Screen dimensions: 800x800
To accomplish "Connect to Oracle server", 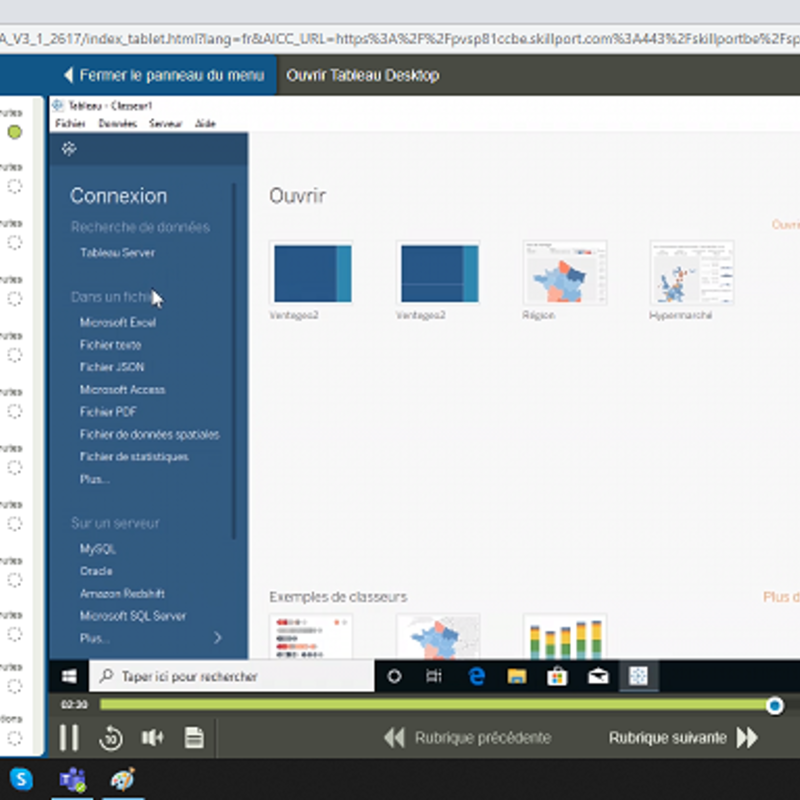I will [x=96, y=571].
